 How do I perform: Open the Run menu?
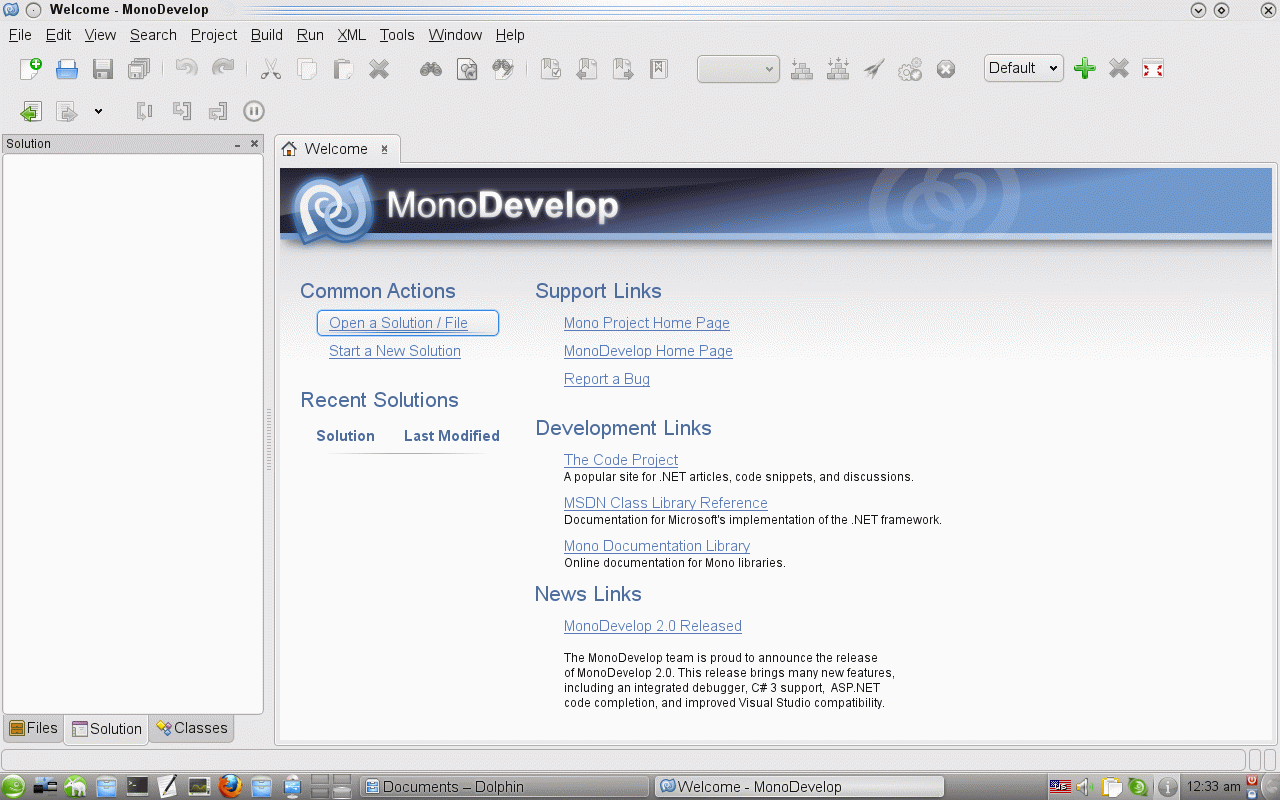point(310,35)
